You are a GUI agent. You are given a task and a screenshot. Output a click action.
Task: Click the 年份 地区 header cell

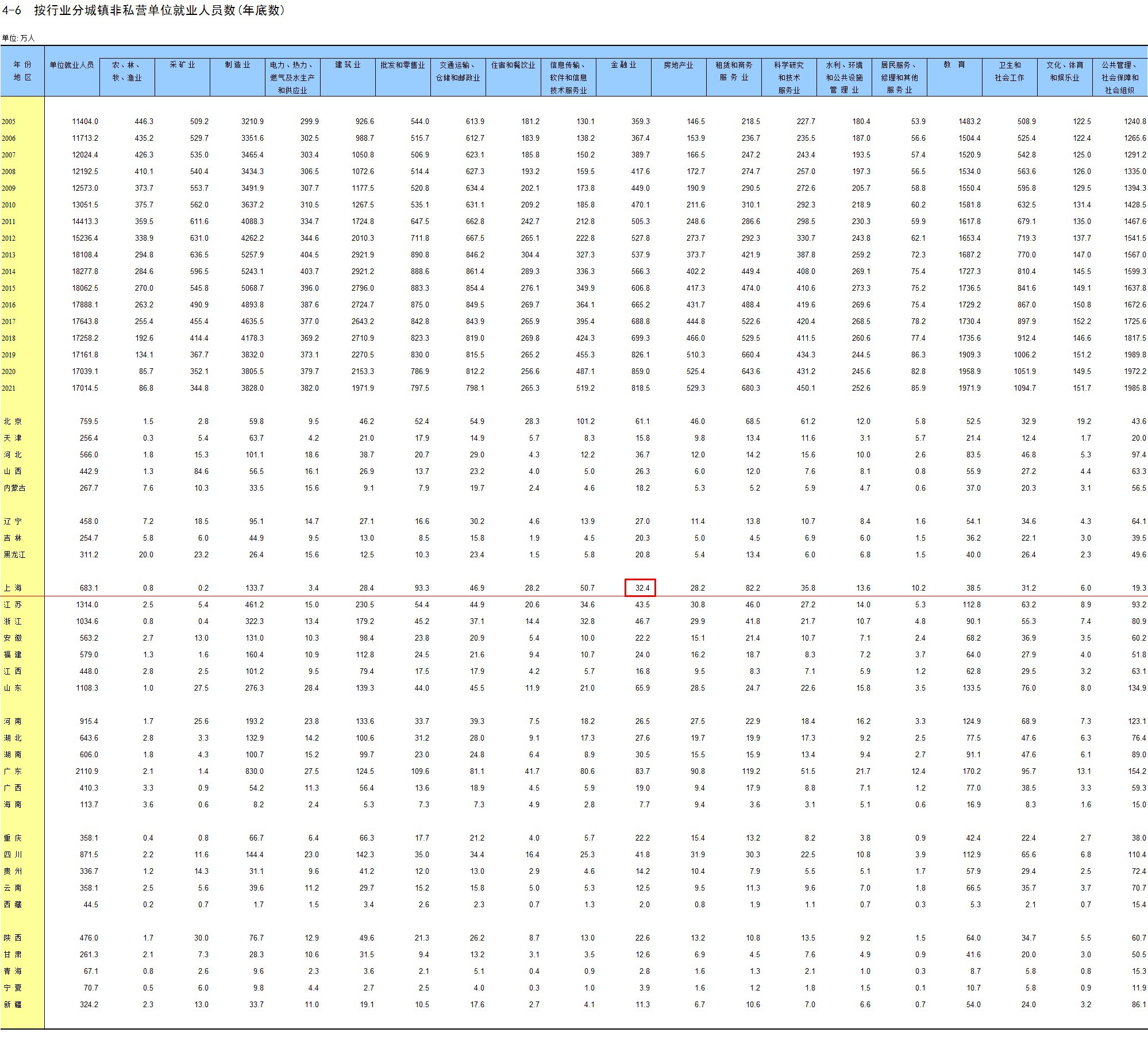tap(22, 71)
